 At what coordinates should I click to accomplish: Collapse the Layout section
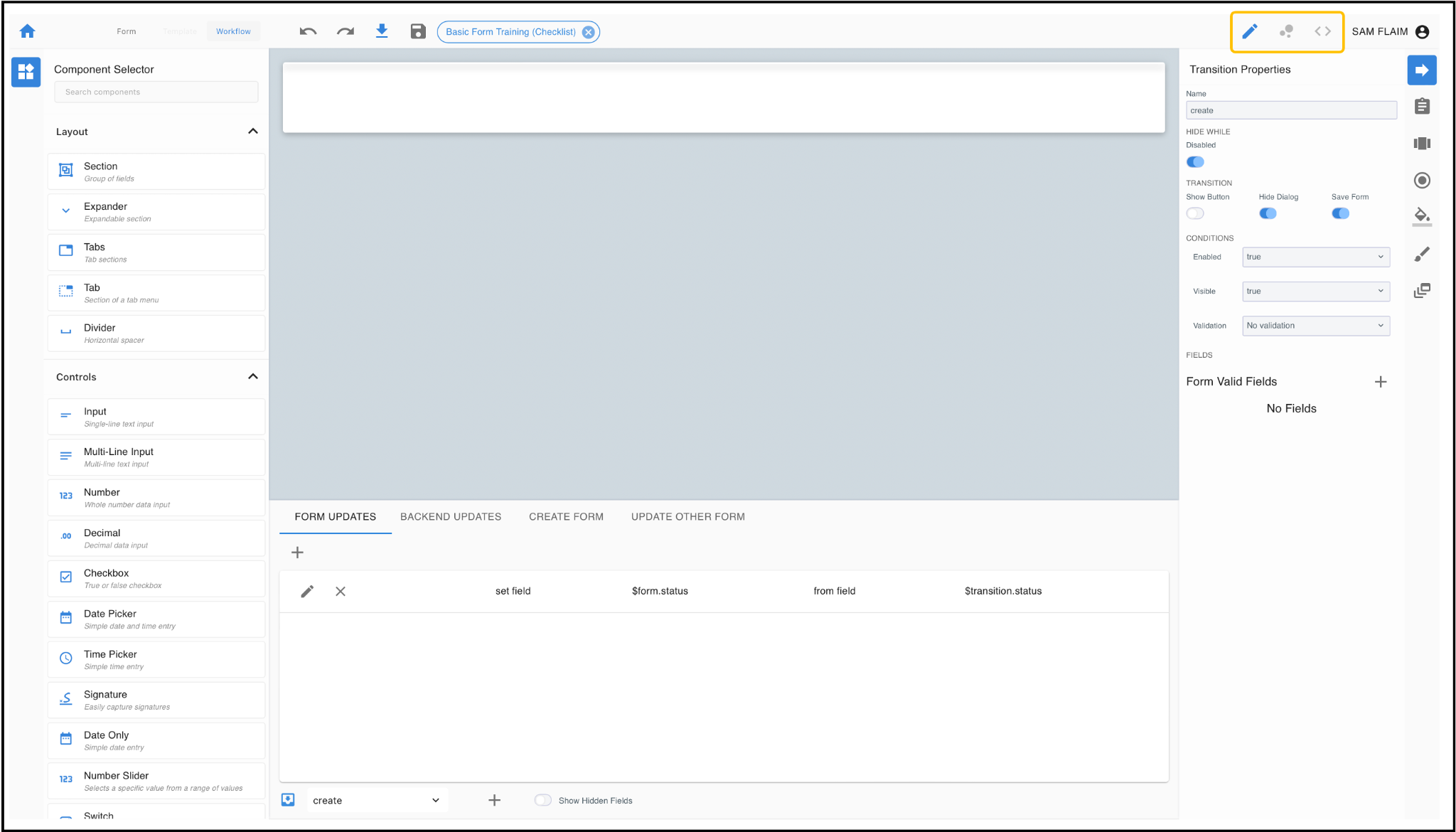[252, 132]
